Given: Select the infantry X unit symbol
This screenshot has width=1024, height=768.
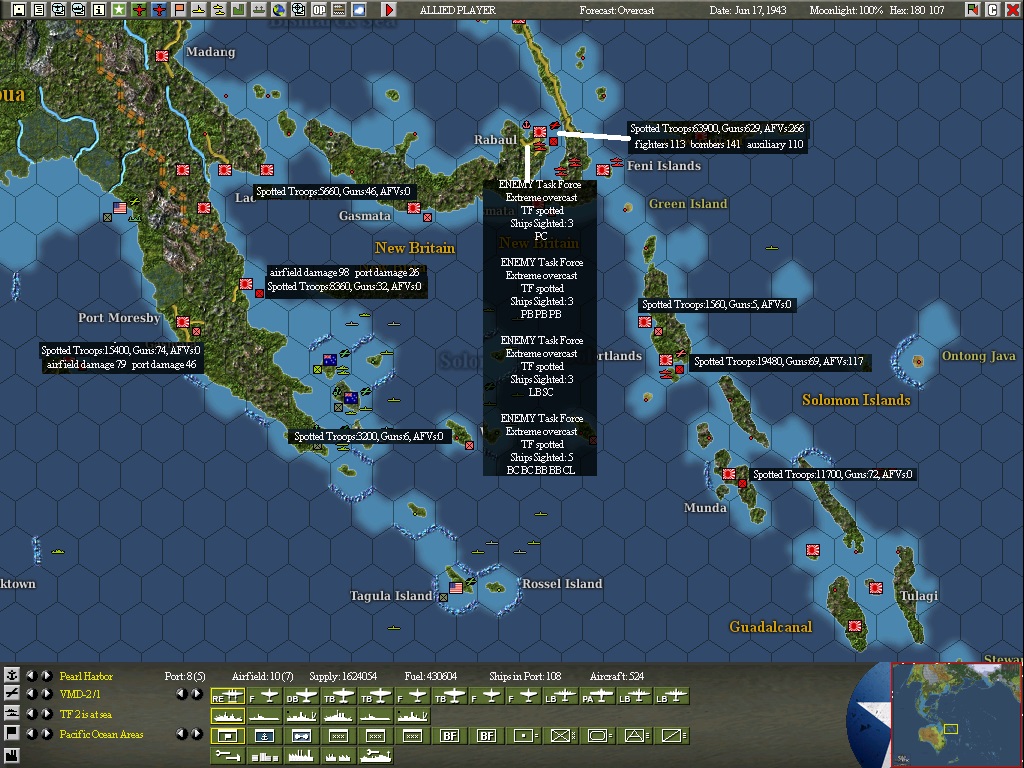Looking at the screenshot, I should (560, 736).
